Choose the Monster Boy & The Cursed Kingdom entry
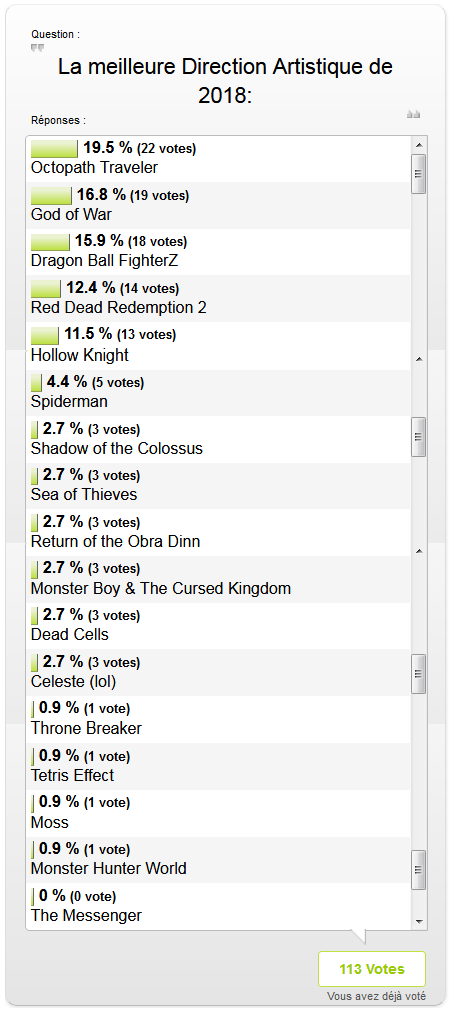This screenshot has width=454, height=1022. pos(218,579)
